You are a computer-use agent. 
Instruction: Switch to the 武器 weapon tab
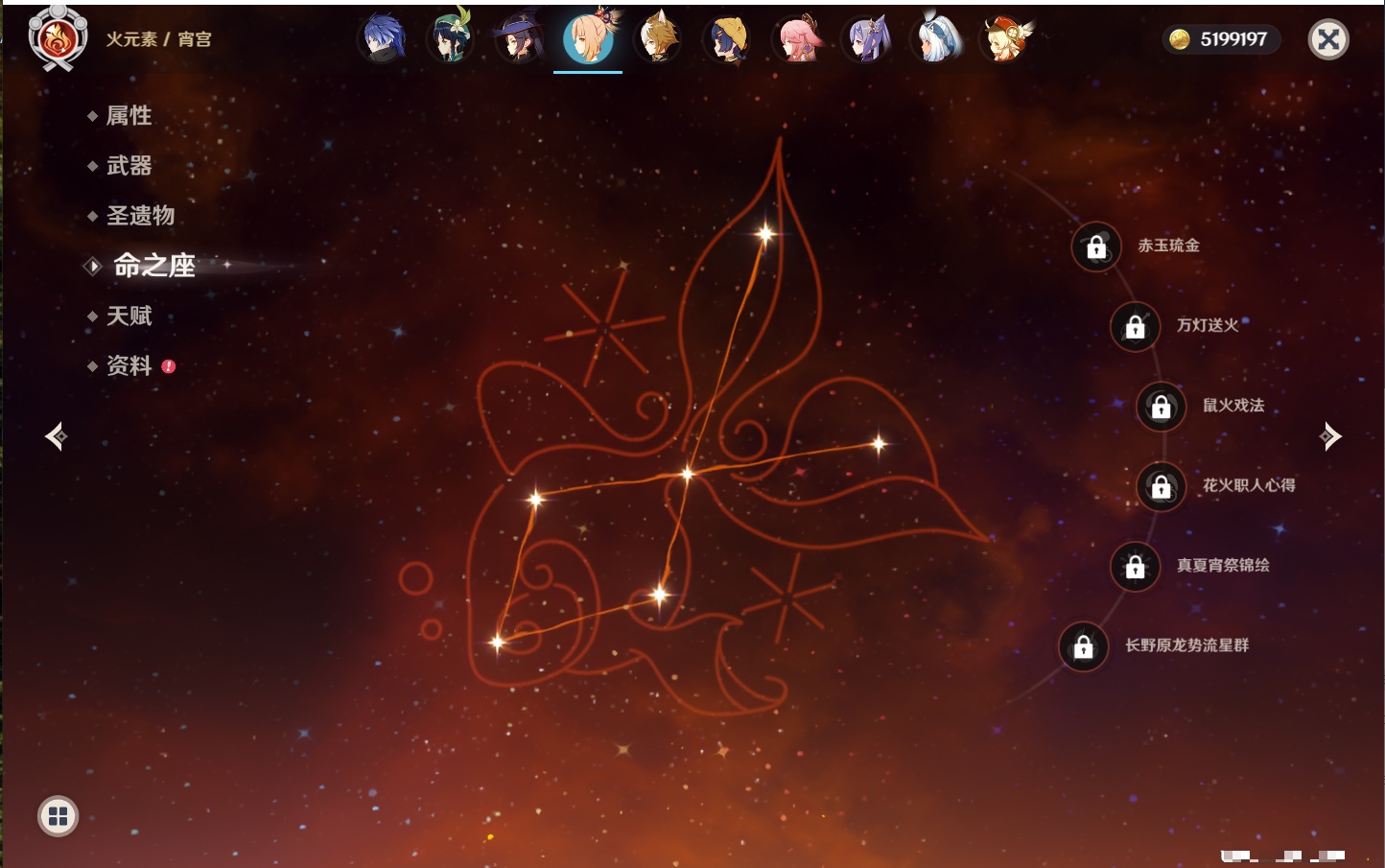coord(129,166)
